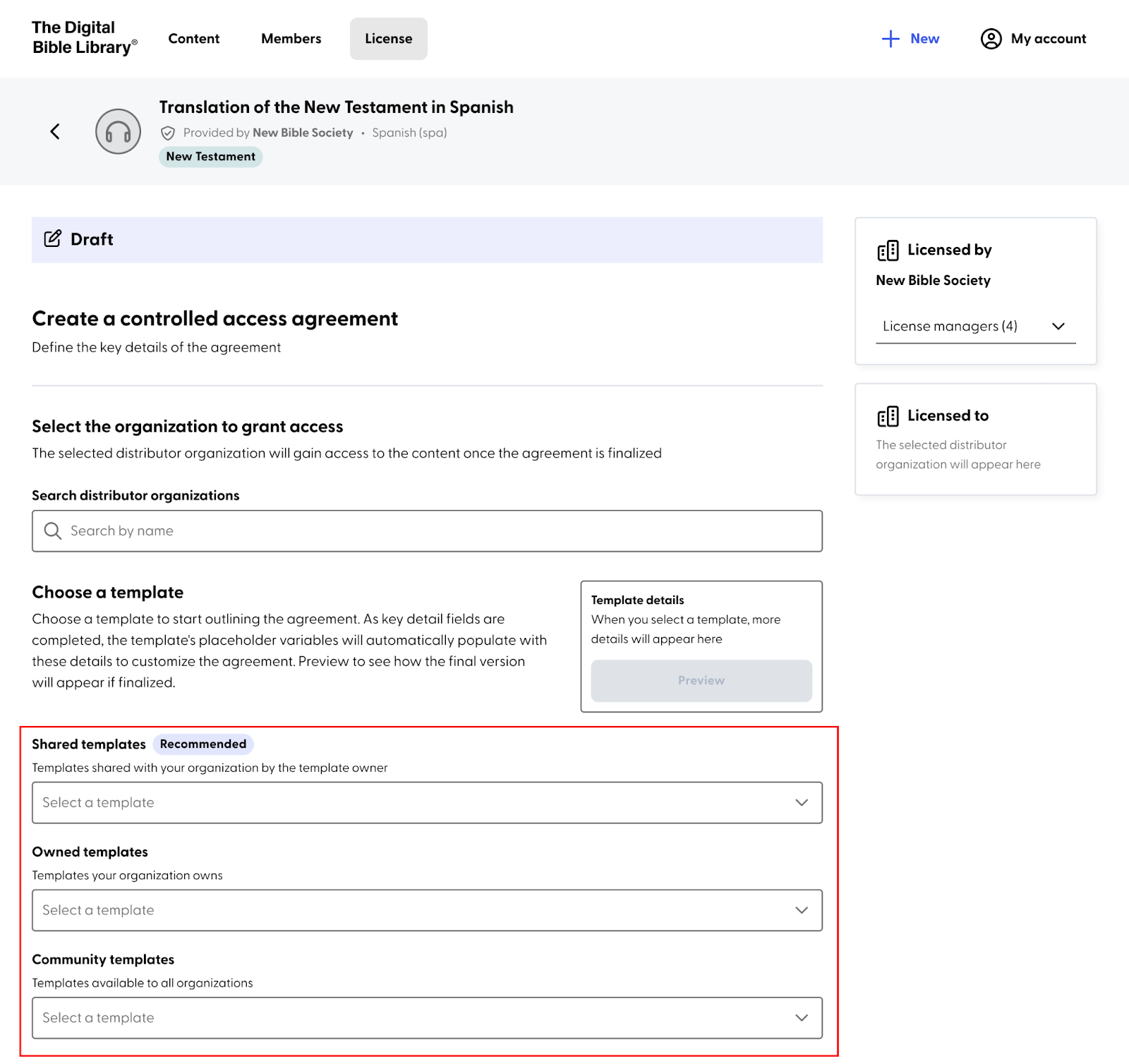Click the Recommended badge
Image resolution: width=1129 pixels, height=1064 pixels.
(203, 744)
